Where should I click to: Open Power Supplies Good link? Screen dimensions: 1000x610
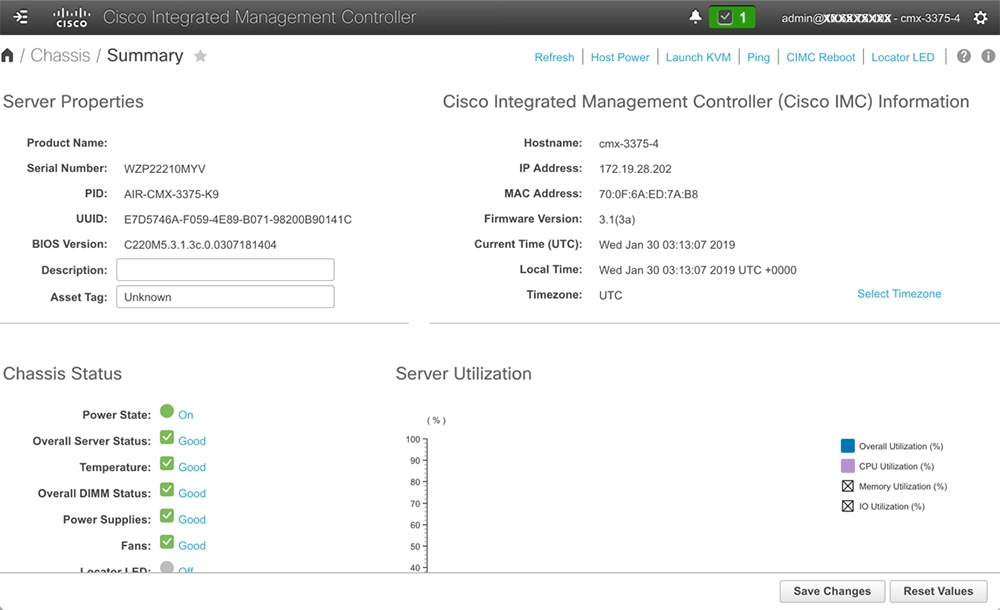pyautogui.click(x=192, y=519)
